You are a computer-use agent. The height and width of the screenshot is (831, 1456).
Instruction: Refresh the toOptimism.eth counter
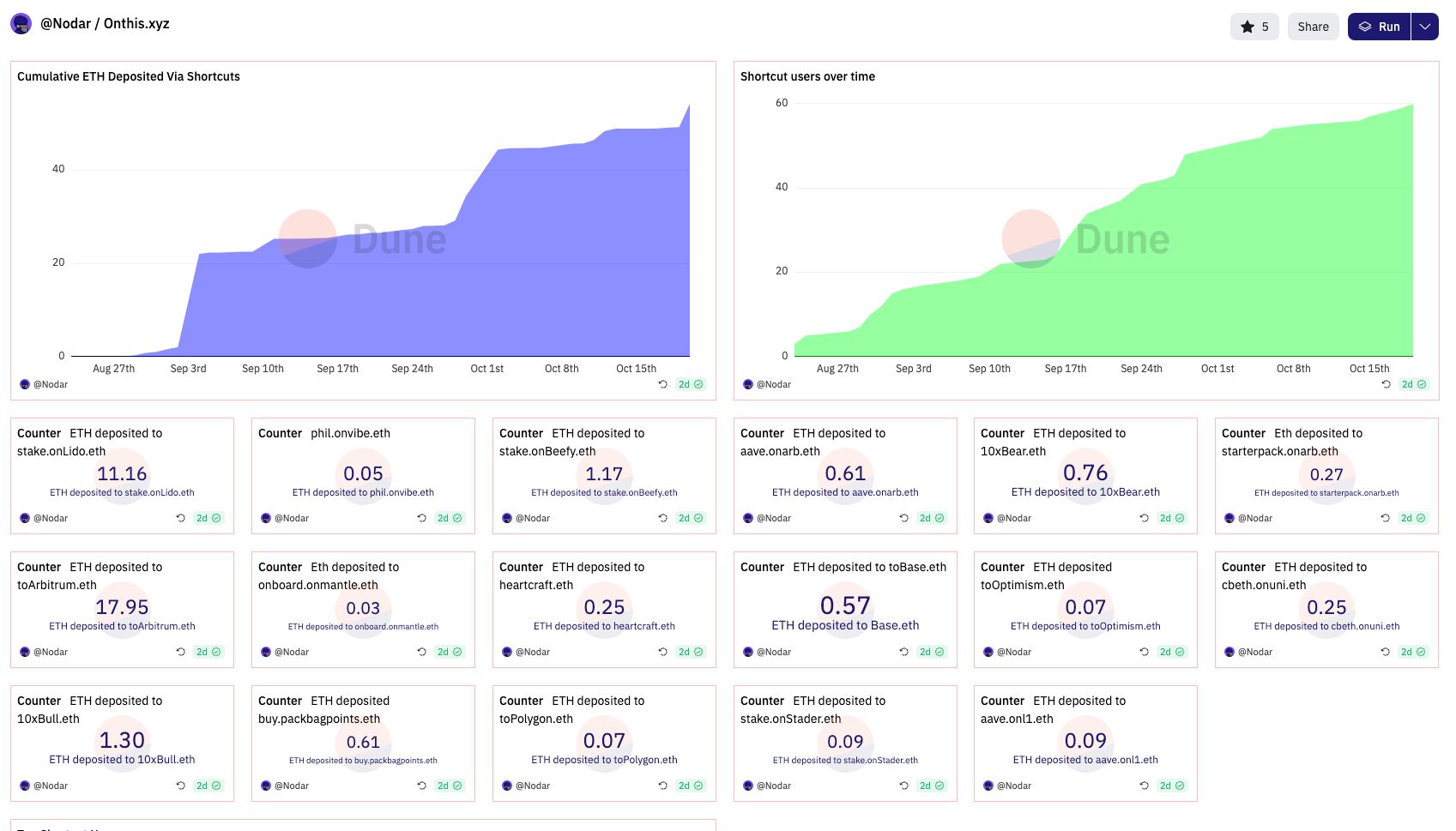(1144, 652)
